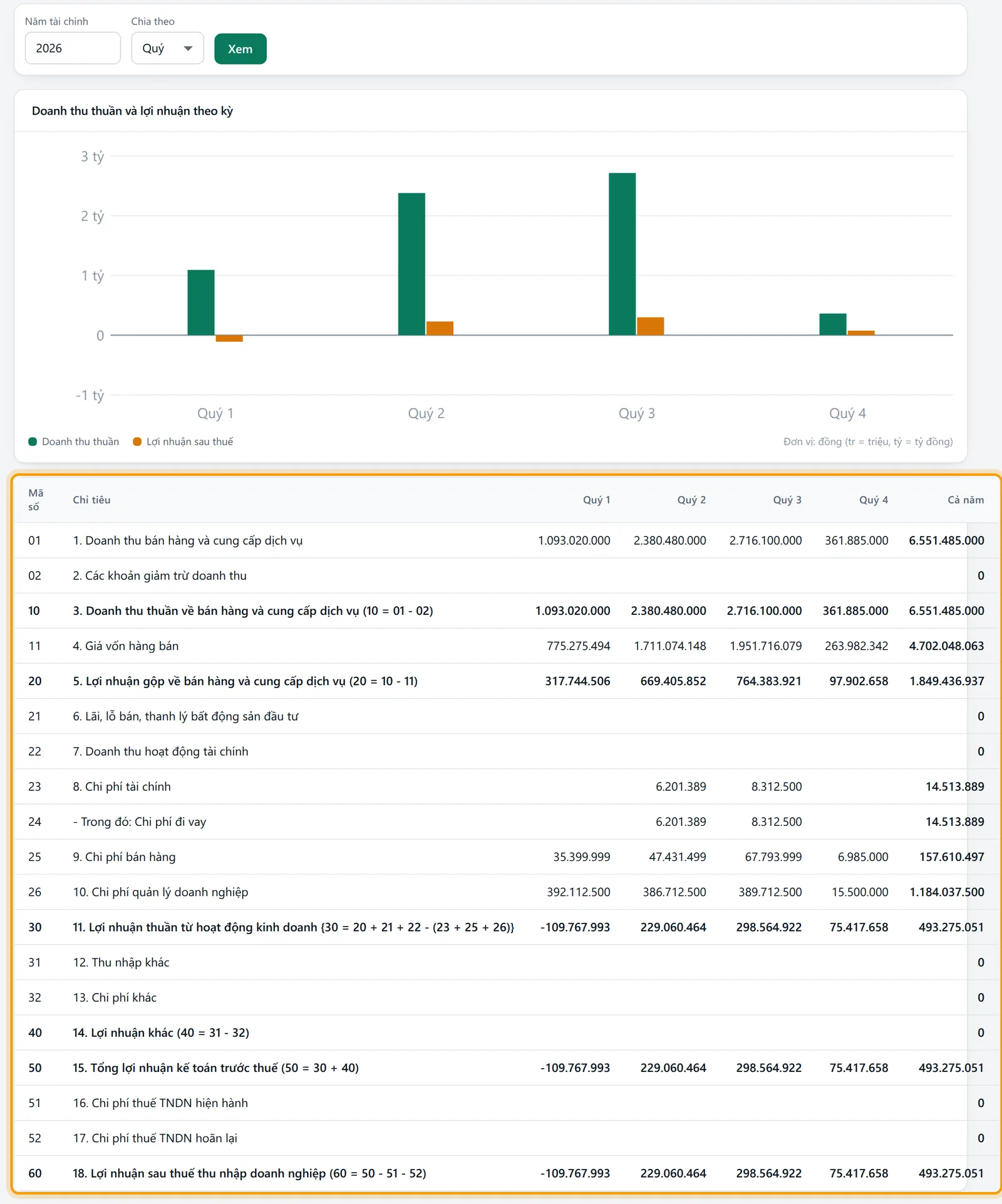
Task: Click the Xem button
Action: coord(240,49)
